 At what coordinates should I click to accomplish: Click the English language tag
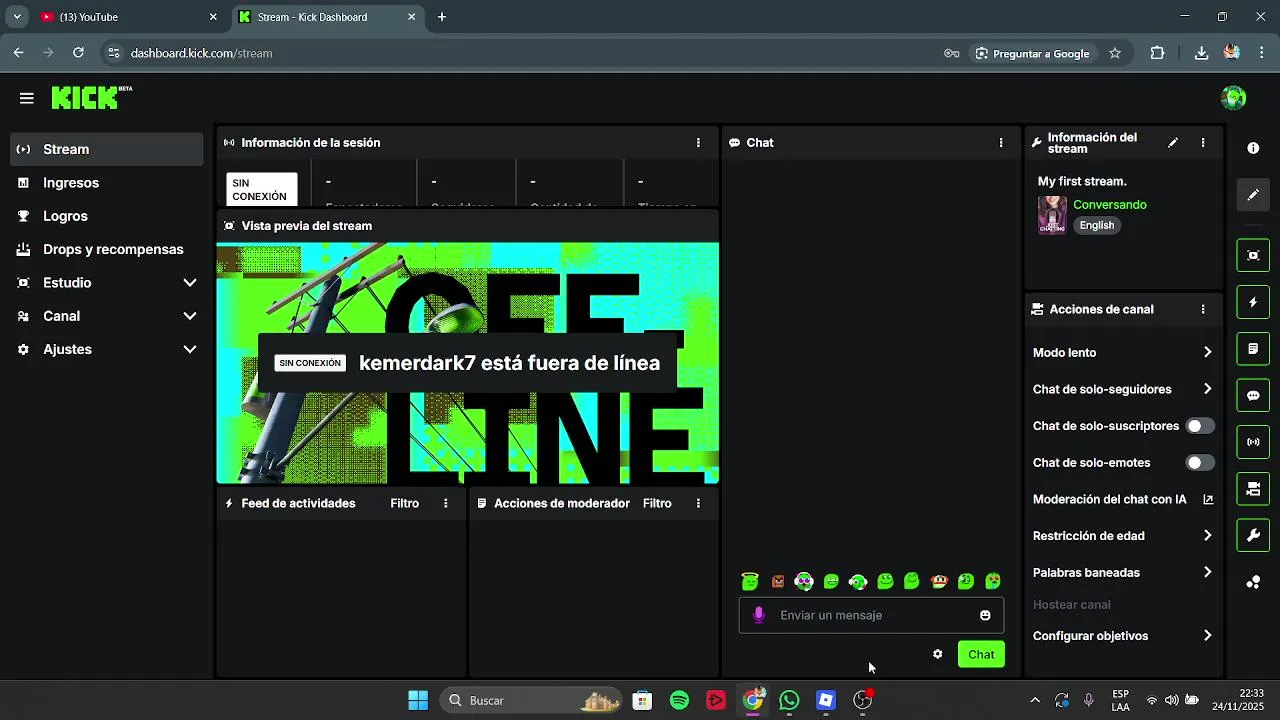coord(1096,226)
